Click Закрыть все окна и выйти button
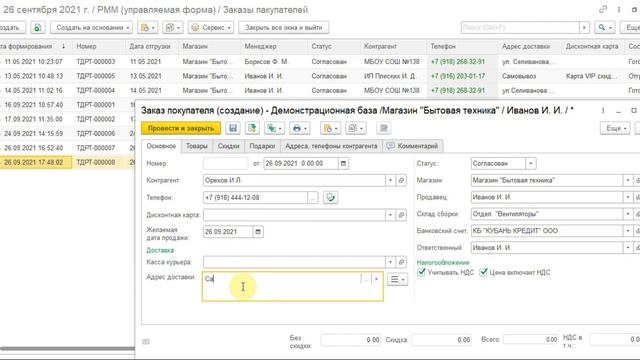 point(284,27)
